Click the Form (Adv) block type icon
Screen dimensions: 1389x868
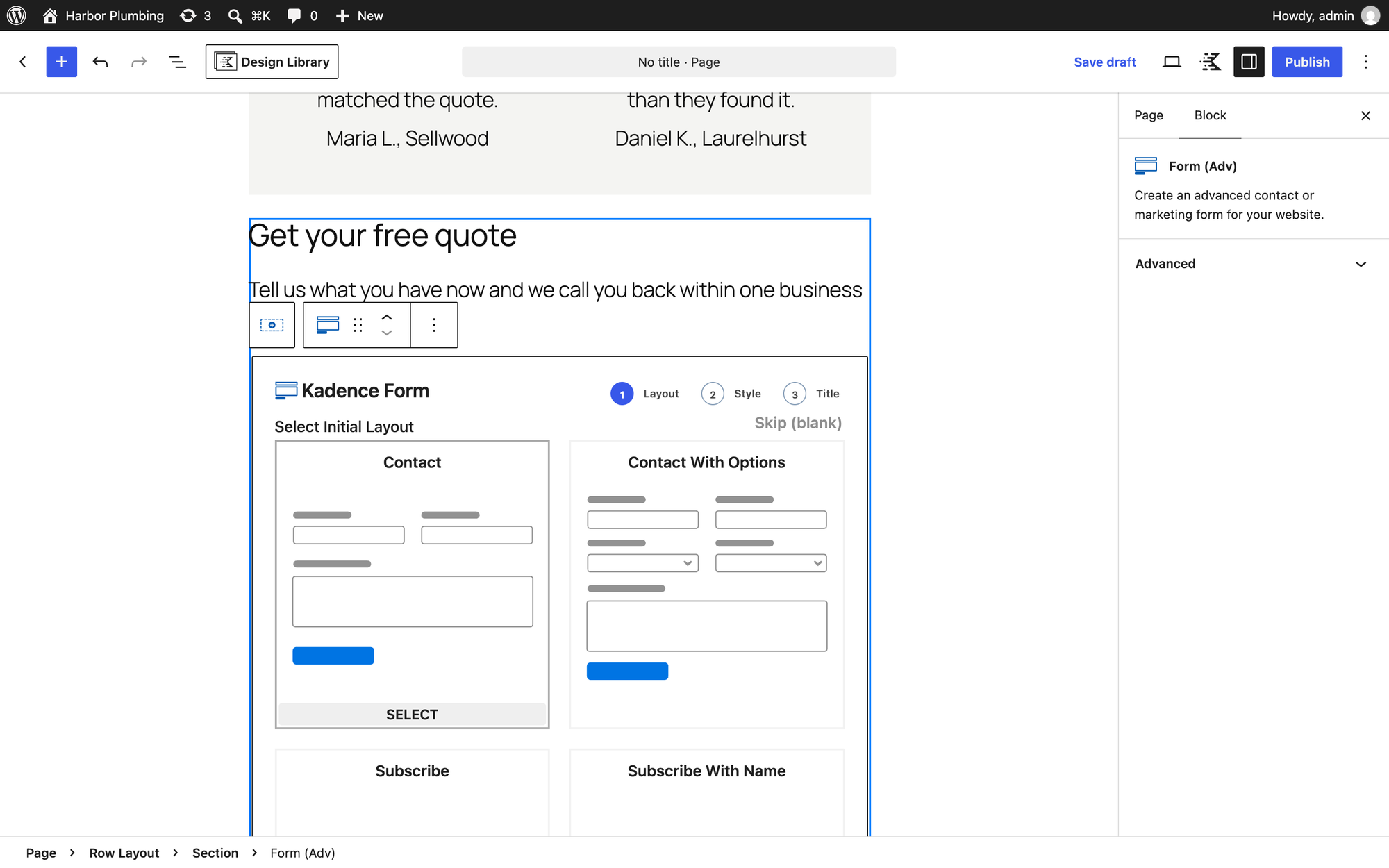(327, 324)
